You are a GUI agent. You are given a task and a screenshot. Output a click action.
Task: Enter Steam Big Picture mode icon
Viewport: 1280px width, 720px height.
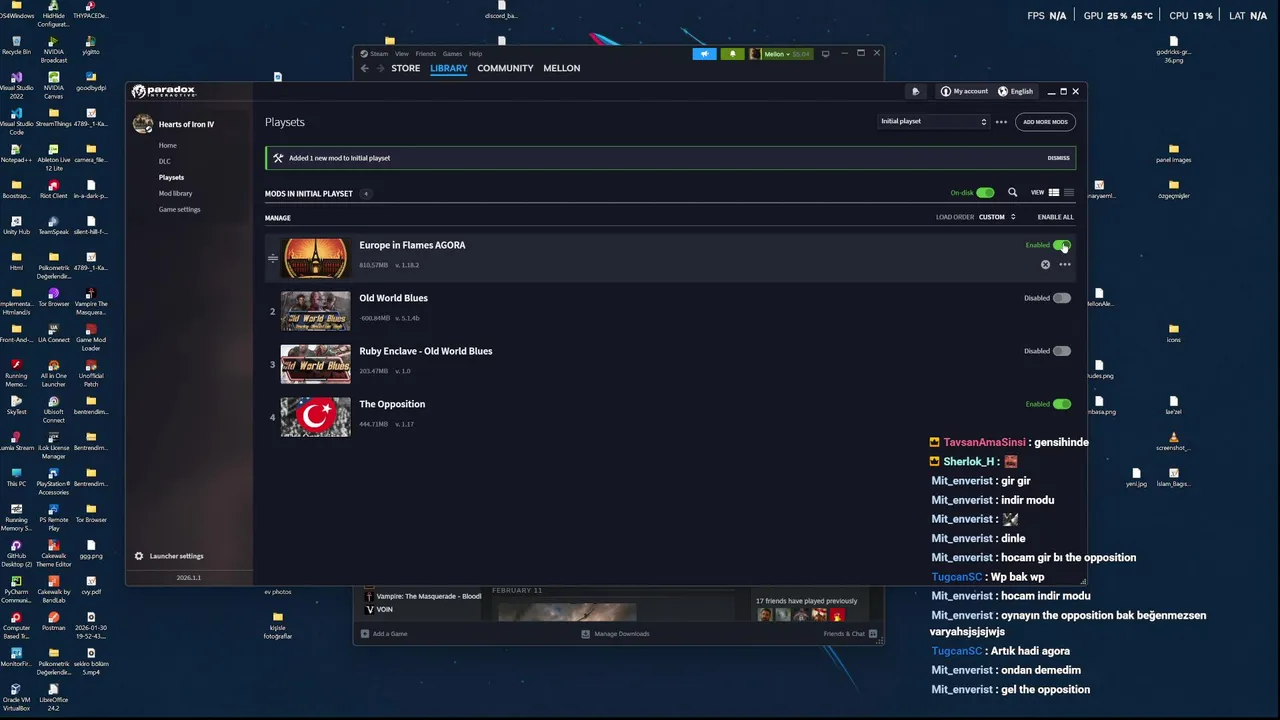pos(825,54)
